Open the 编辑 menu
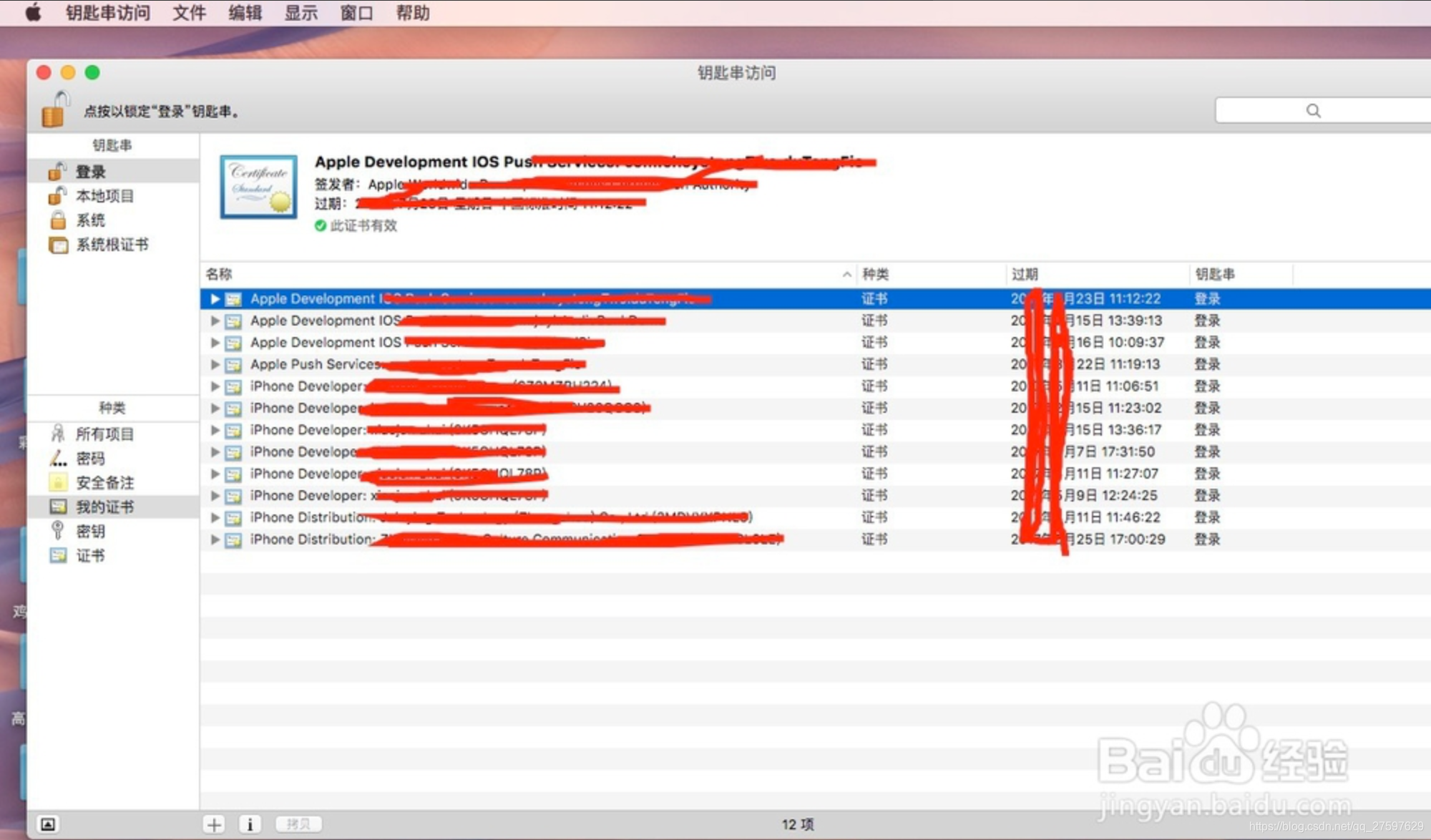This screenshot has height=840, width=1431. tap(245, 13)
